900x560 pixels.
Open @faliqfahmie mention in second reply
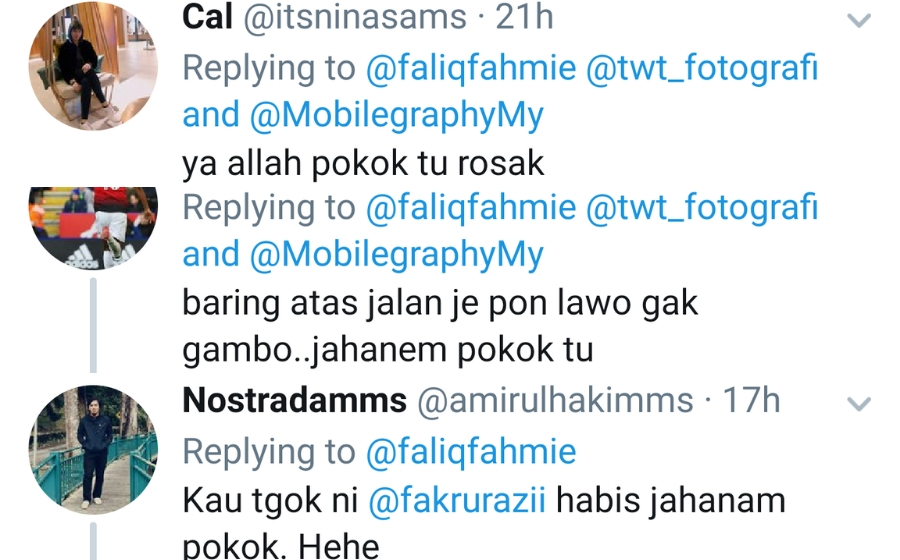click(x=471, y=208)
